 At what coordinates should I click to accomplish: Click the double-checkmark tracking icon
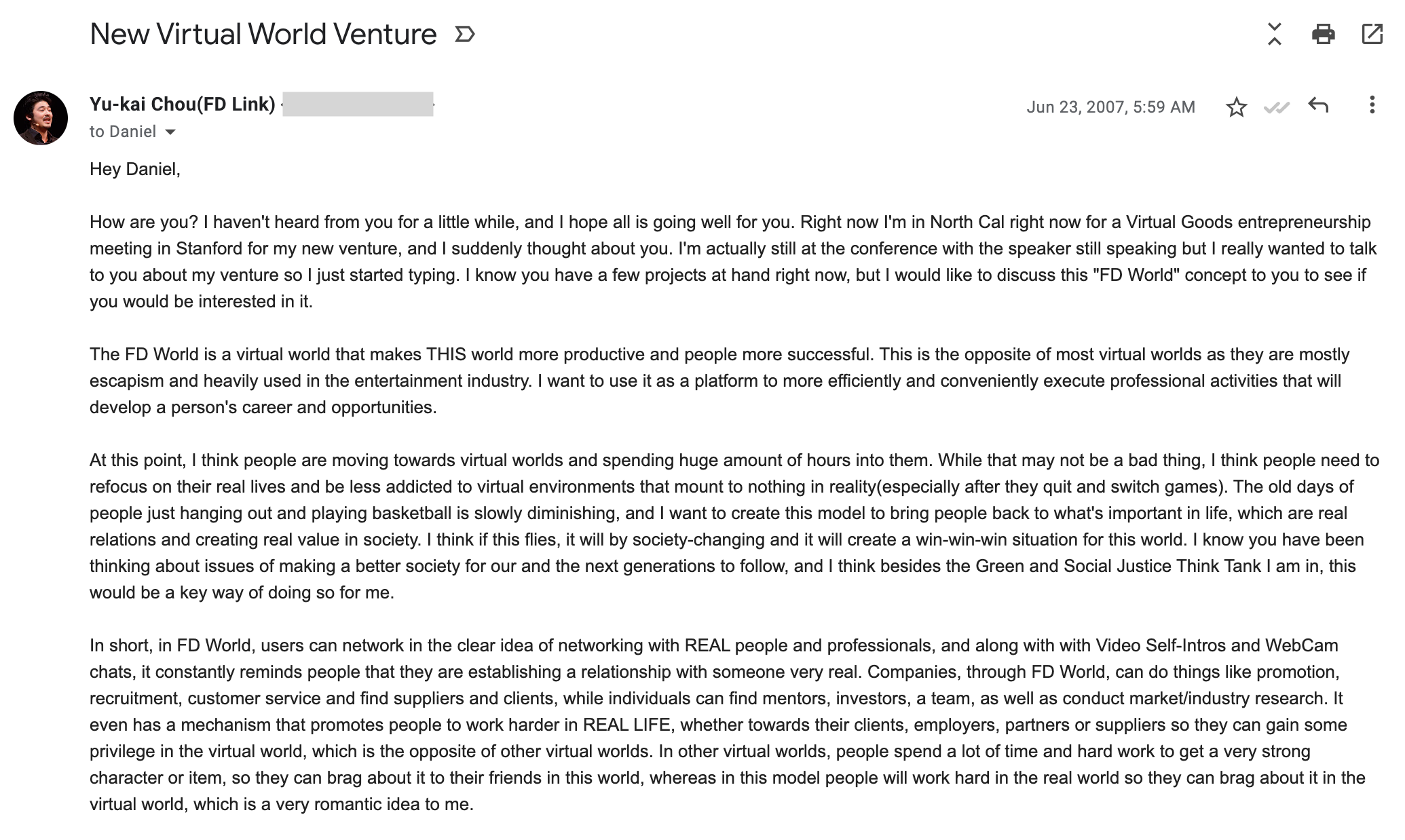pyautogui.click(x=1276, y=107)
